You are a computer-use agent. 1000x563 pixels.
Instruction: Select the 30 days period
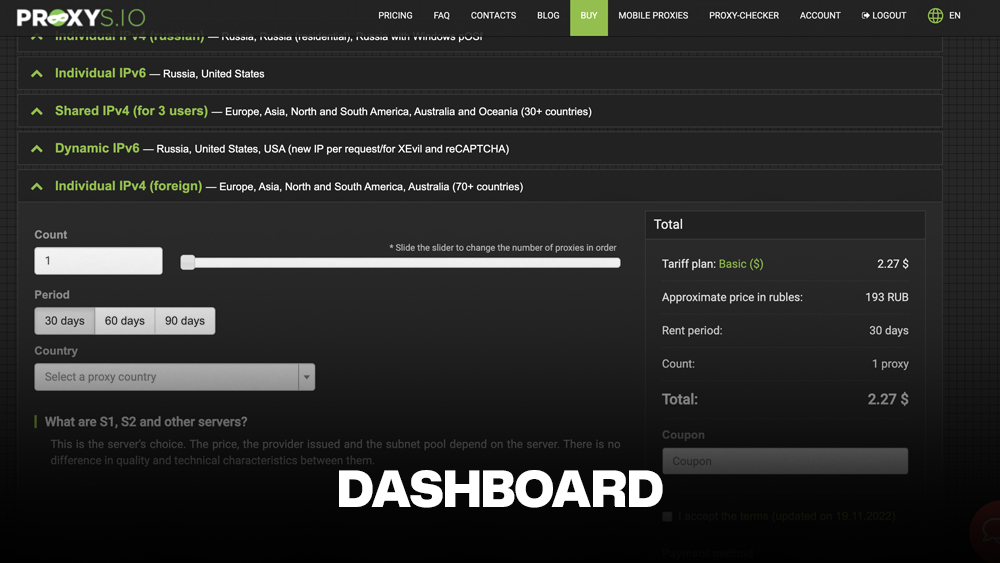[64, 321]
